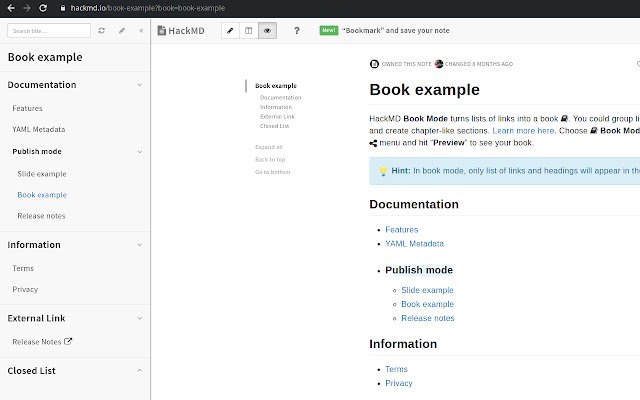Open the Learn more here link
The width and height of the screenshot is (640, 400).
point(523,131)
